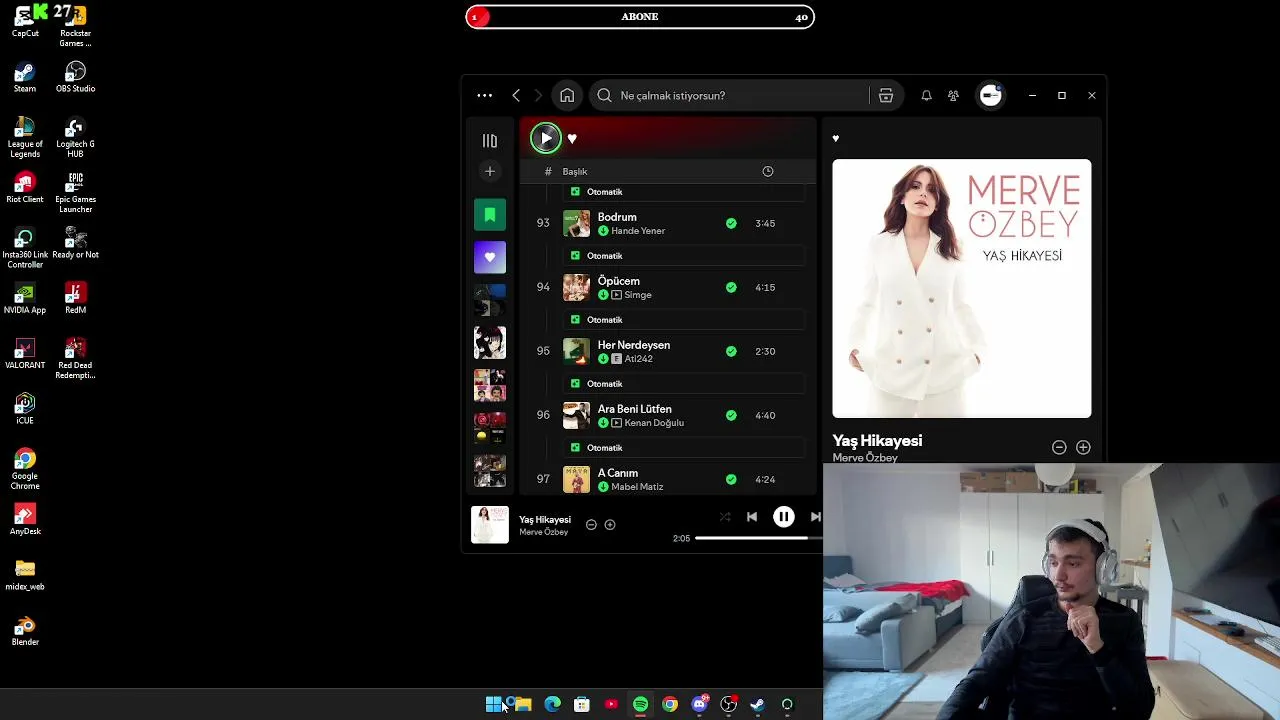Screen dimensions: 1280x720
Task: Click the Yaş Hikayesi title in side panel
Action: pyautogui.click(x=877, y=441)
